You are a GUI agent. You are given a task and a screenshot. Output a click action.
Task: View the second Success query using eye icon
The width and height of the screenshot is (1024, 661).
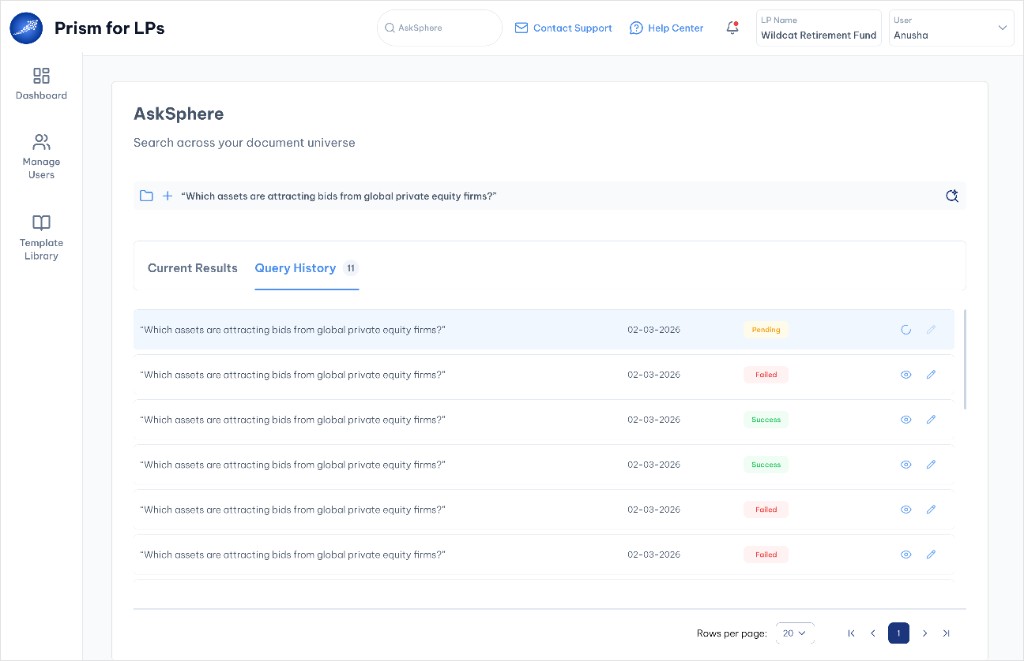(906, 465)
